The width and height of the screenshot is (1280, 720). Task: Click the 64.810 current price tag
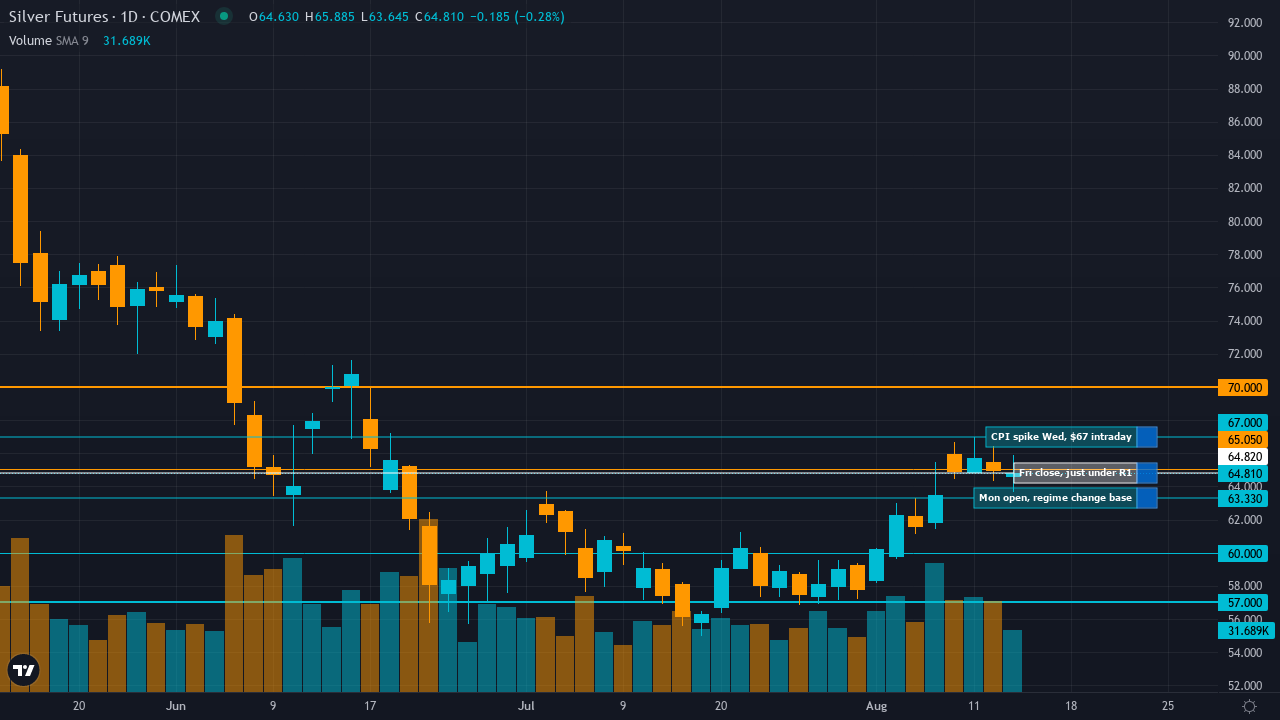(x=1243, y=474)
